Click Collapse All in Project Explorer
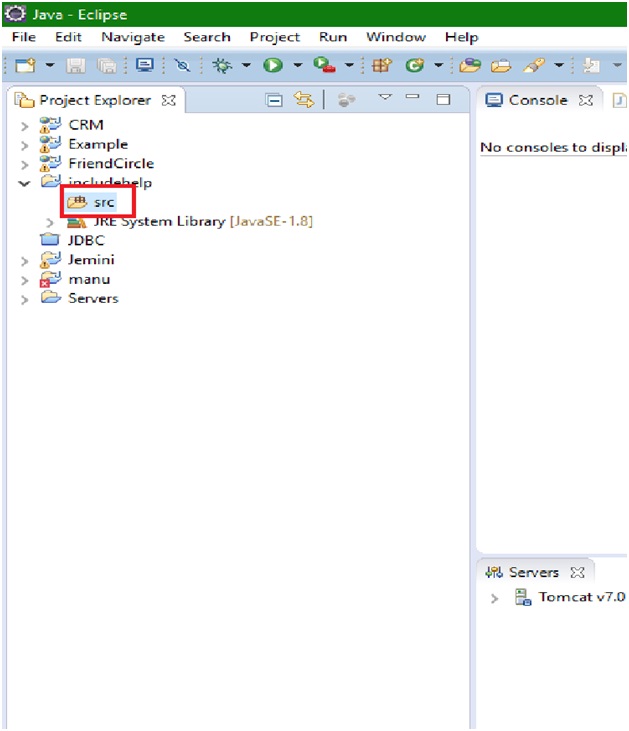Image resolution: width=629 pixels, height=731 pixels. pos(274,100)
